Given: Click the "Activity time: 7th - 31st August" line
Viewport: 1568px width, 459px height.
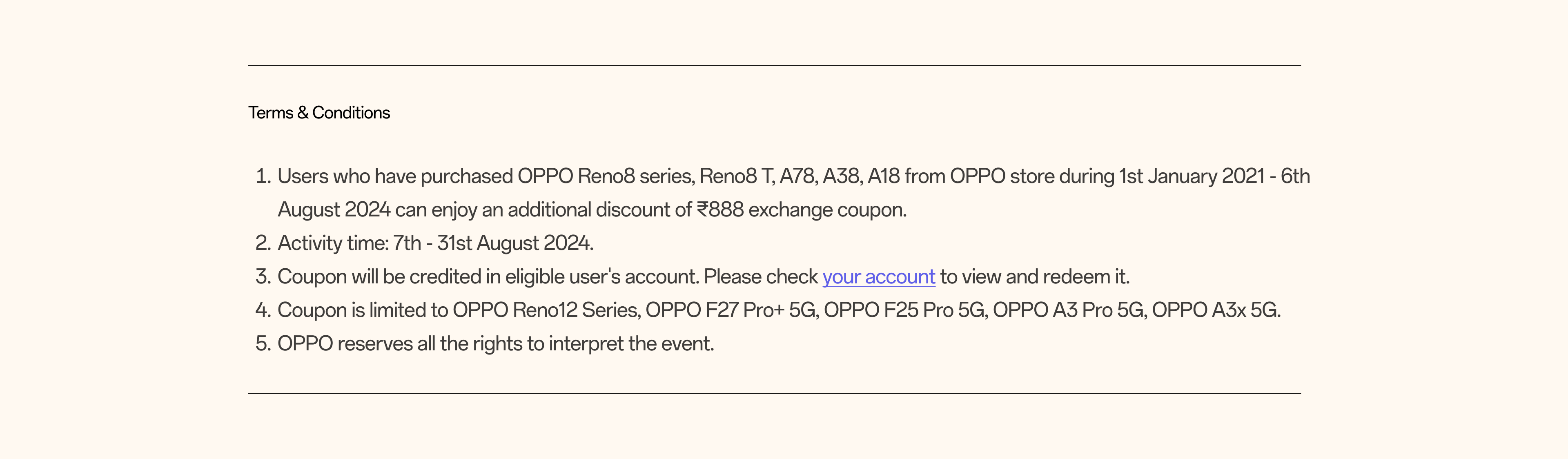Looking at the screenshot, I should click(435, 243).
